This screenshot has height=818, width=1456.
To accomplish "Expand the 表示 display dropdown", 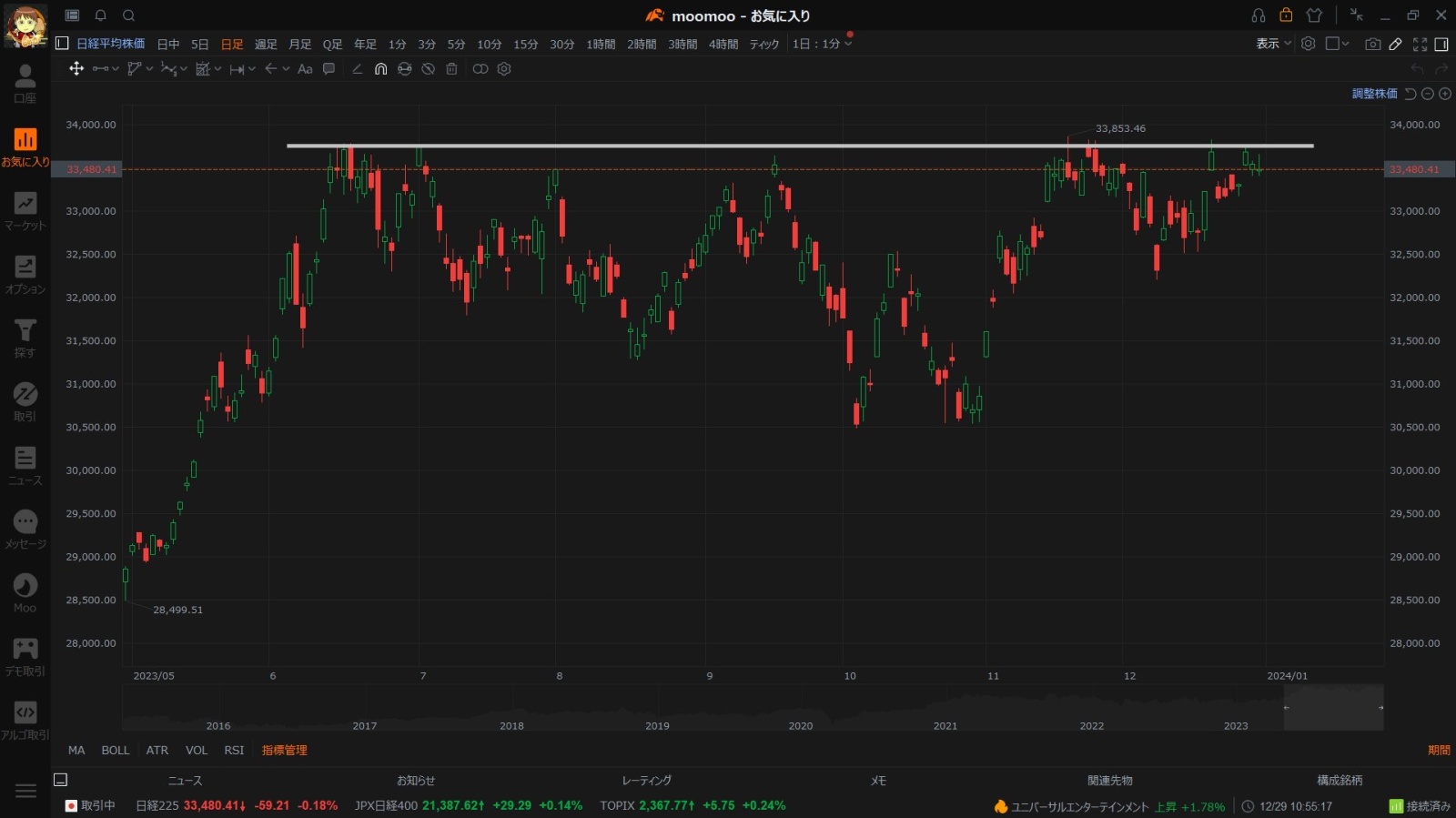I will point(1273,44).
